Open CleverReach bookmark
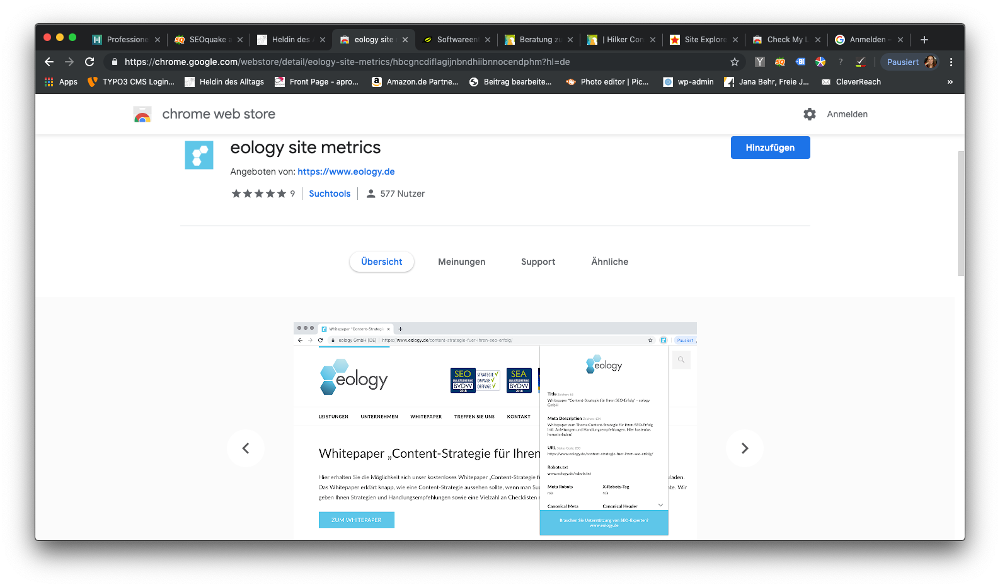1000x587 pixels. point(851,82)
